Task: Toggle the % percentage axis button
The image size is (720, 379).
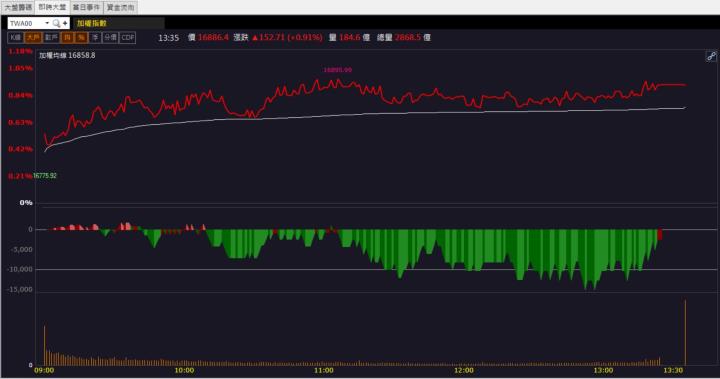Action: tap(81, 38)
